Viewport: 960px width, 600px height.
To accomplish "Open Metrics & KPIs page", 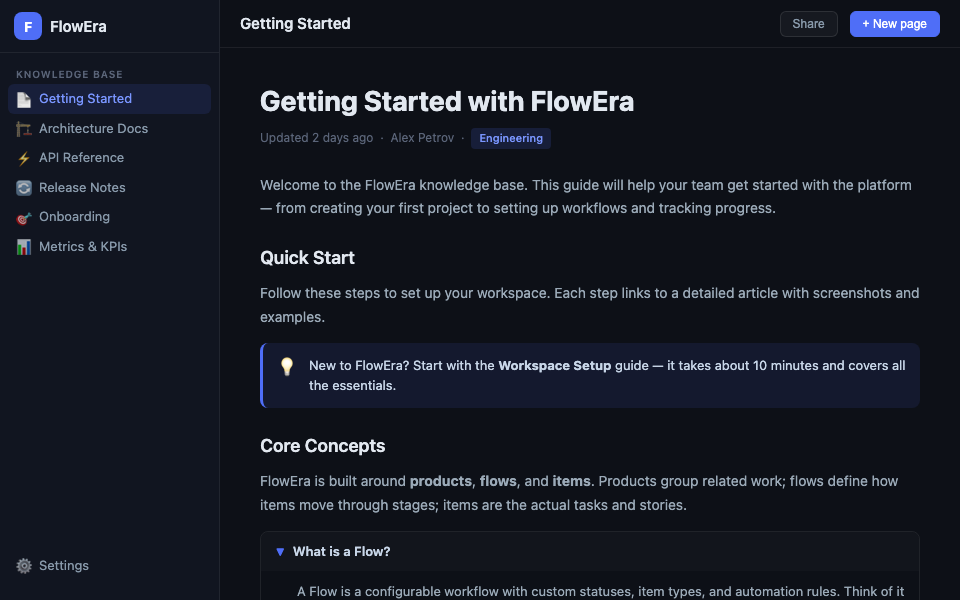I will coord(83,247).
